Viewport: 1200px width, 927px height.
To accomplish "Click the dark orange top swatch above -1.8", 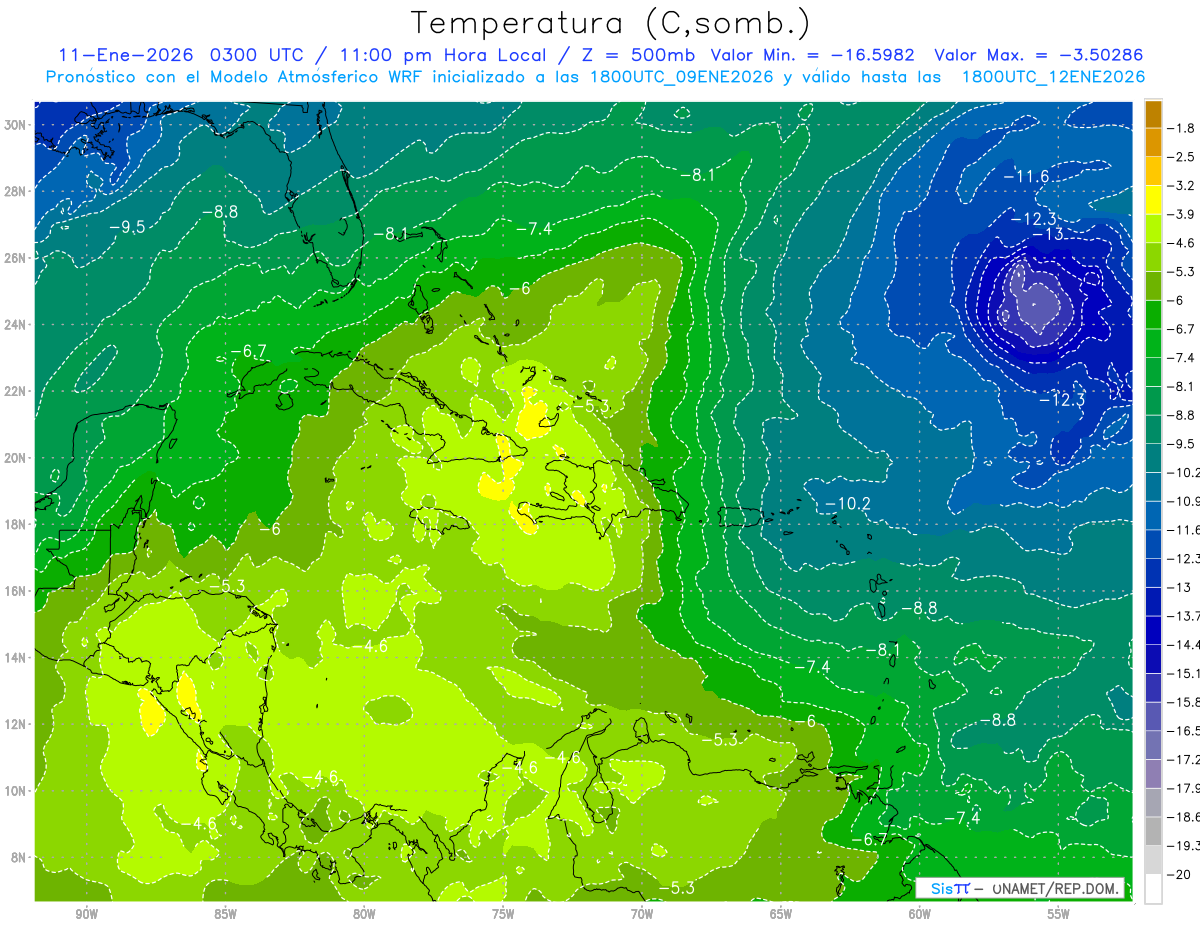I will 1153,114.
